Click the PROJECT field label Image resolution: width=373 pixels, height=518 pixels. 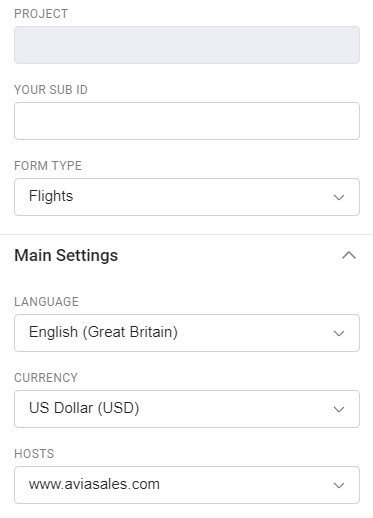point(41,14)
